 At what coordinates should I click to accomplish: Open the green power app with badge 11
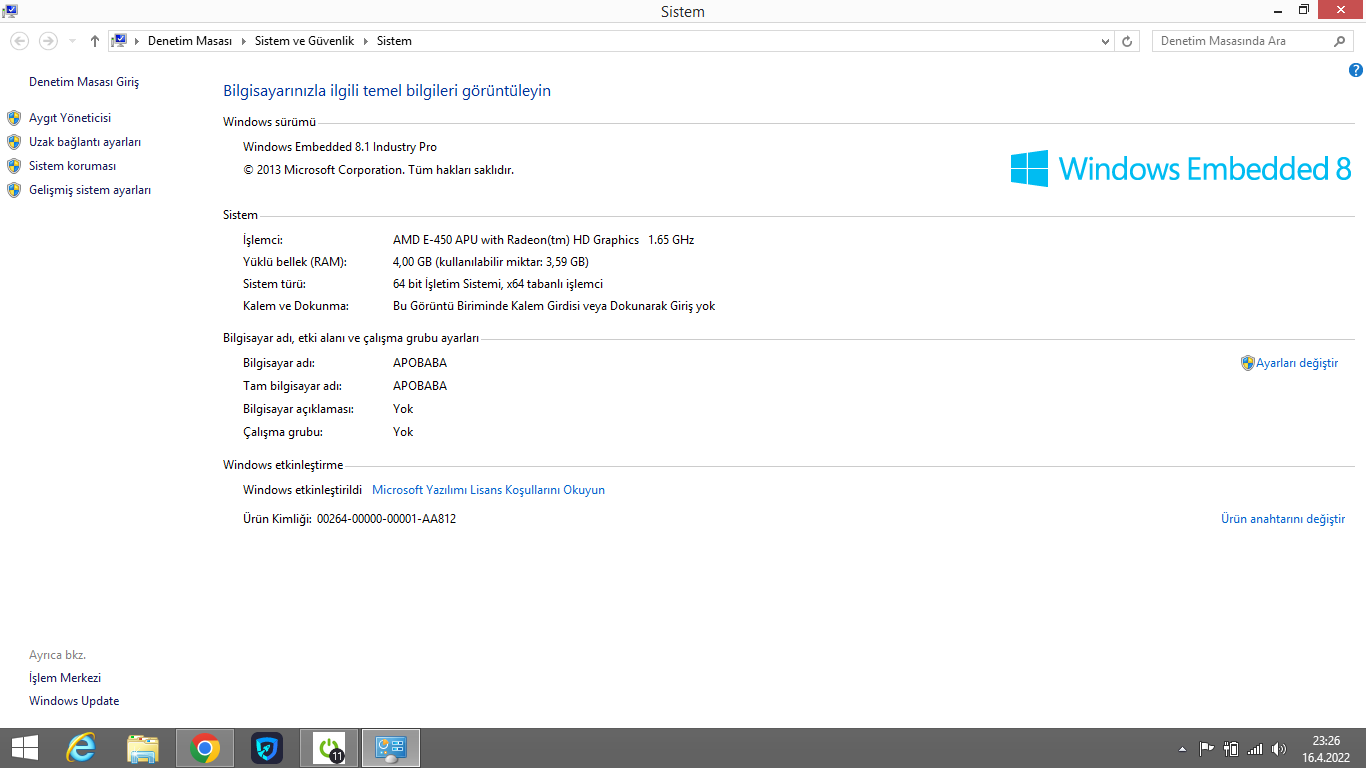click(x=329, y=748)
